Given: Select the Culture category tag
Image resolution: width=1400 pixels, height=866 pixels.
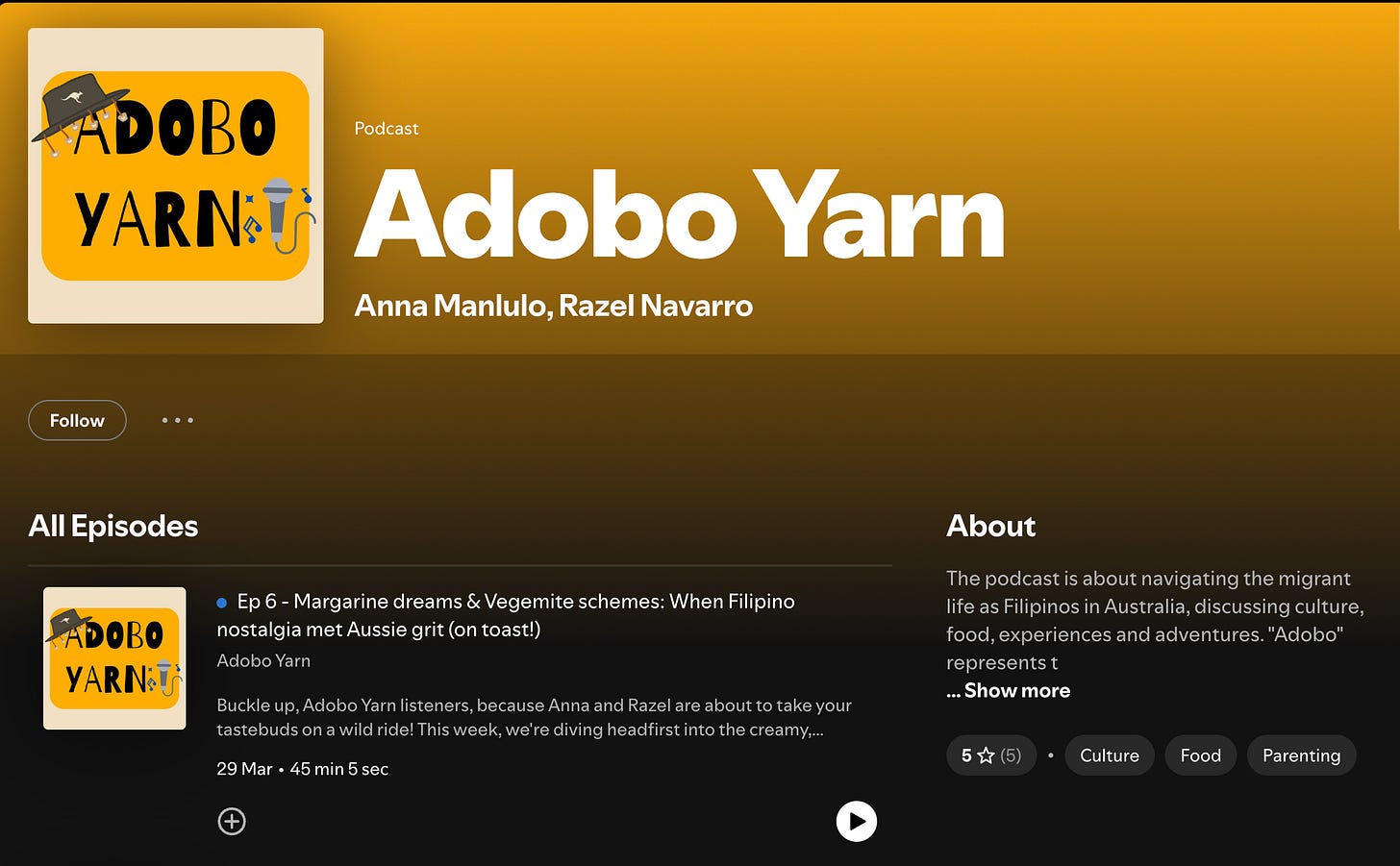Looking at the screenshot, I should 1110,755.
